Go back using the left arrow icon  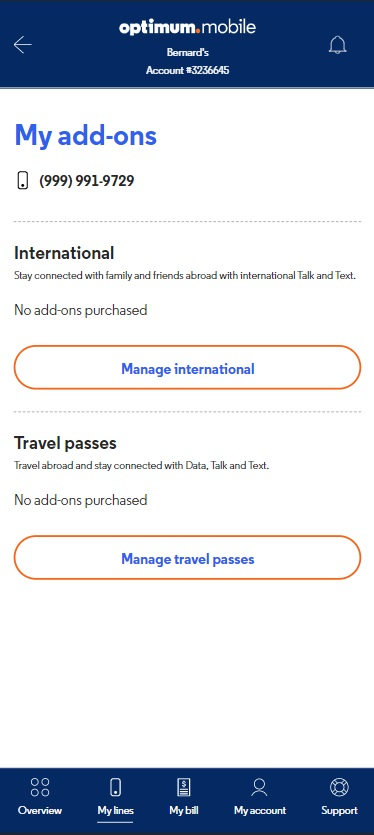click(x=23, y=45)
